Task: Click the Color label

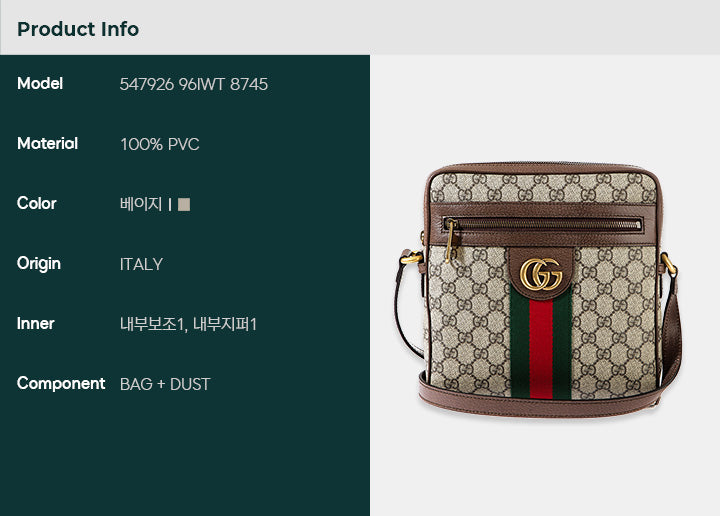Action: (37, 203)
